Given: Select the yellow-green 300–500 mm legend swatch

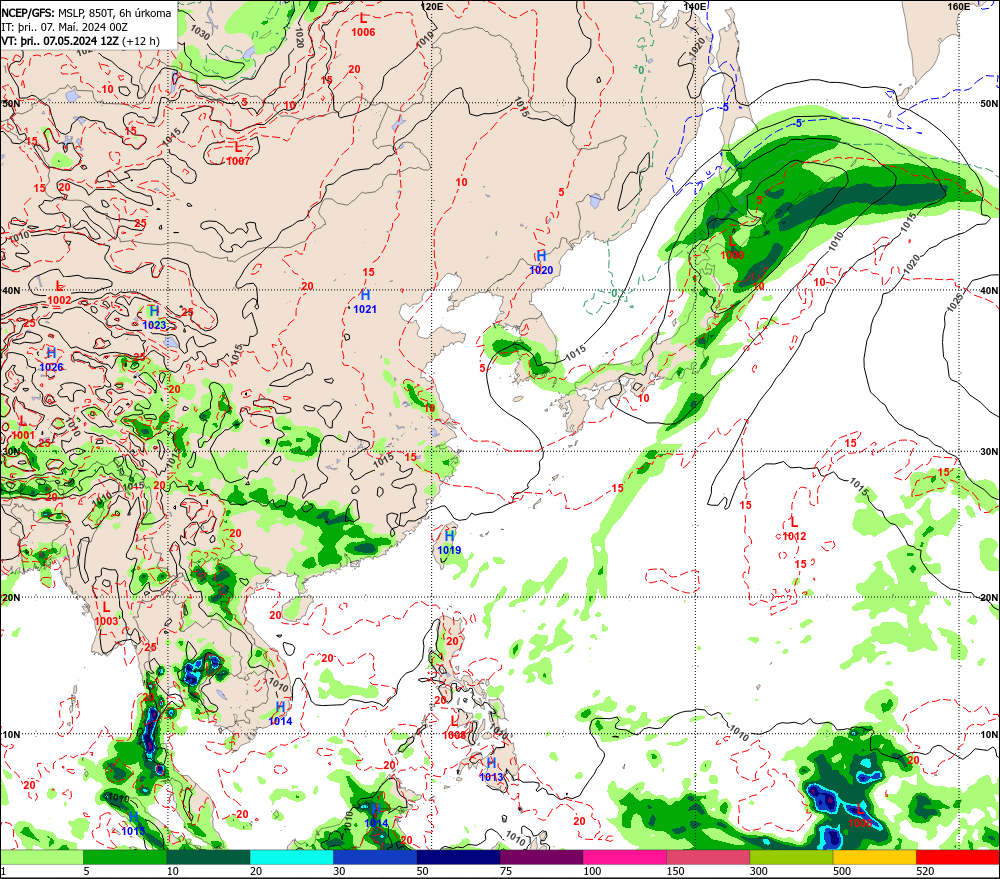Looking at the screenshot, I should coord(791,857).
